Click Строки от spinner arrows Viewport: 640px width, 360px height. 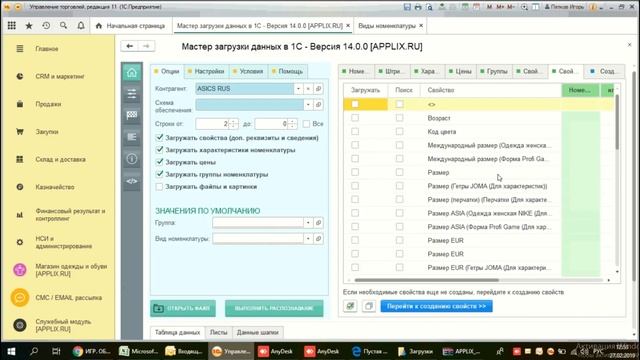click(x=233, y=124)
